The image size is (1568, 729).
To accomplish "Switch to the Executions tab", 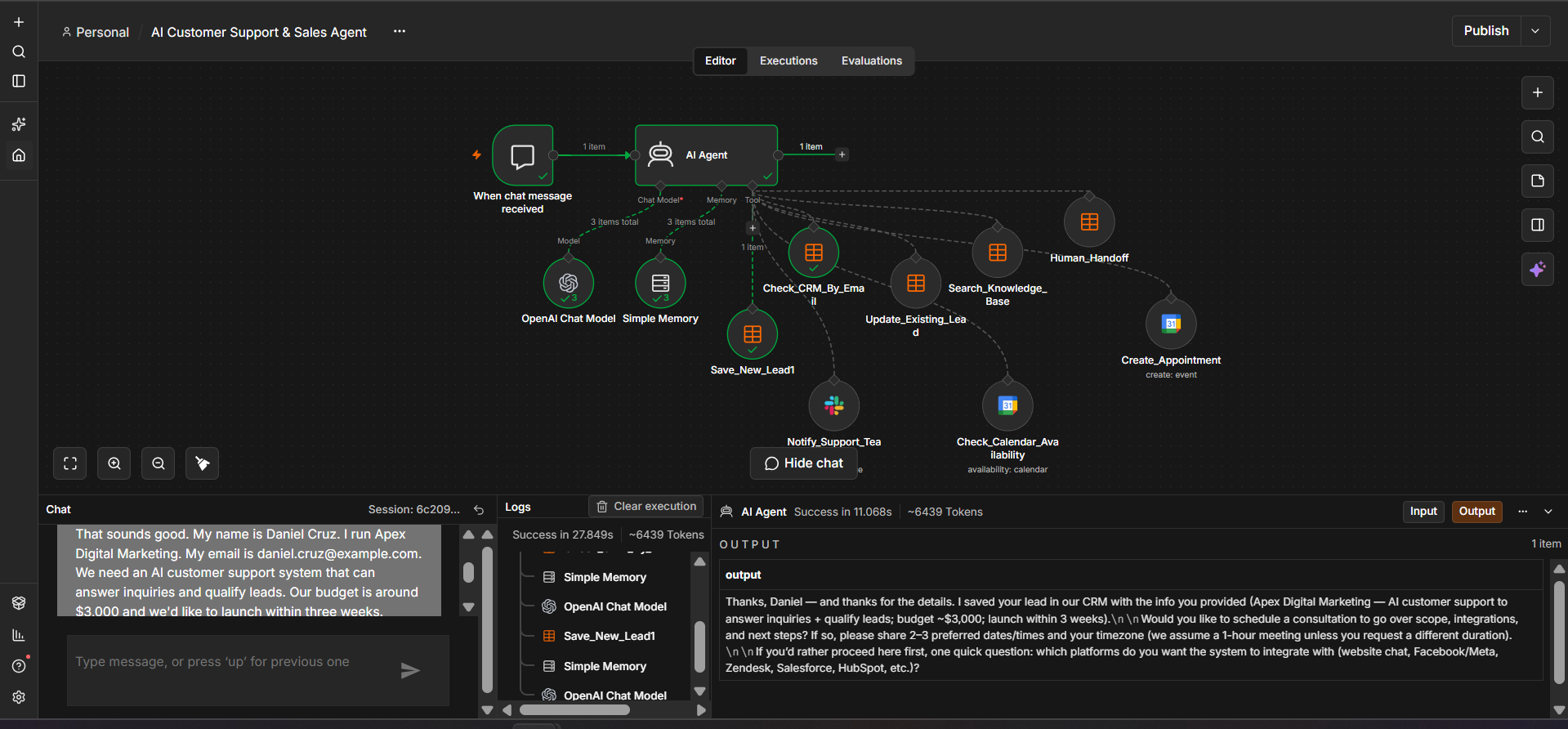I will [x=788, y=61].
